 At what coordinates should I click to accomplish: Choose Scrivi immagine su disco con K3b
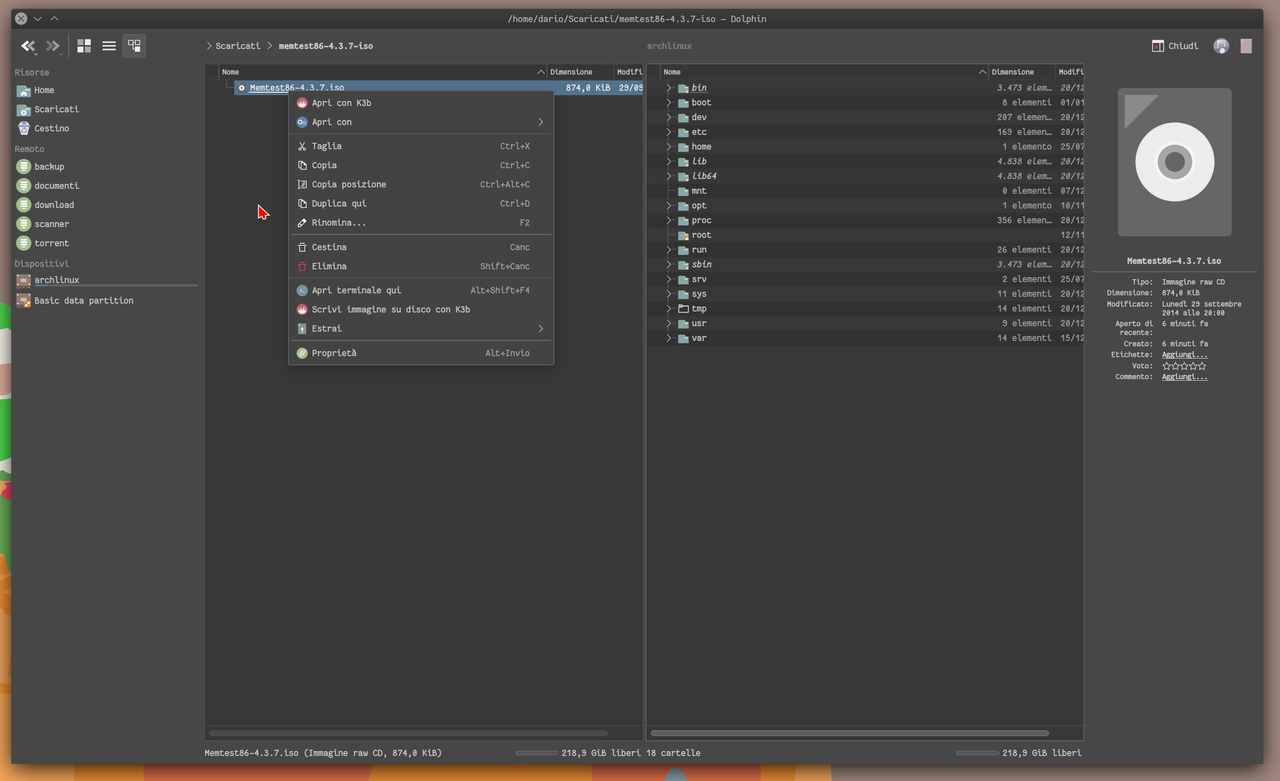pos(421,309)
